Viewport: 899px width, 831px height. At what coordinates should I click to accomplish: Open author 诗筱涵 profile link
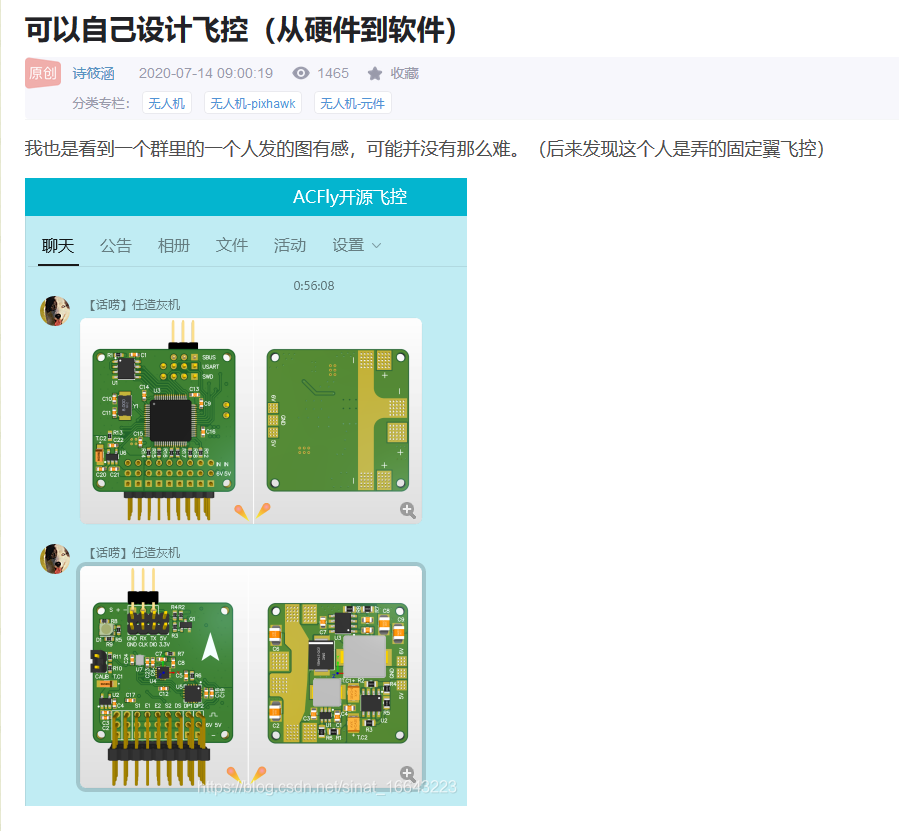click(x=93, y=73)
